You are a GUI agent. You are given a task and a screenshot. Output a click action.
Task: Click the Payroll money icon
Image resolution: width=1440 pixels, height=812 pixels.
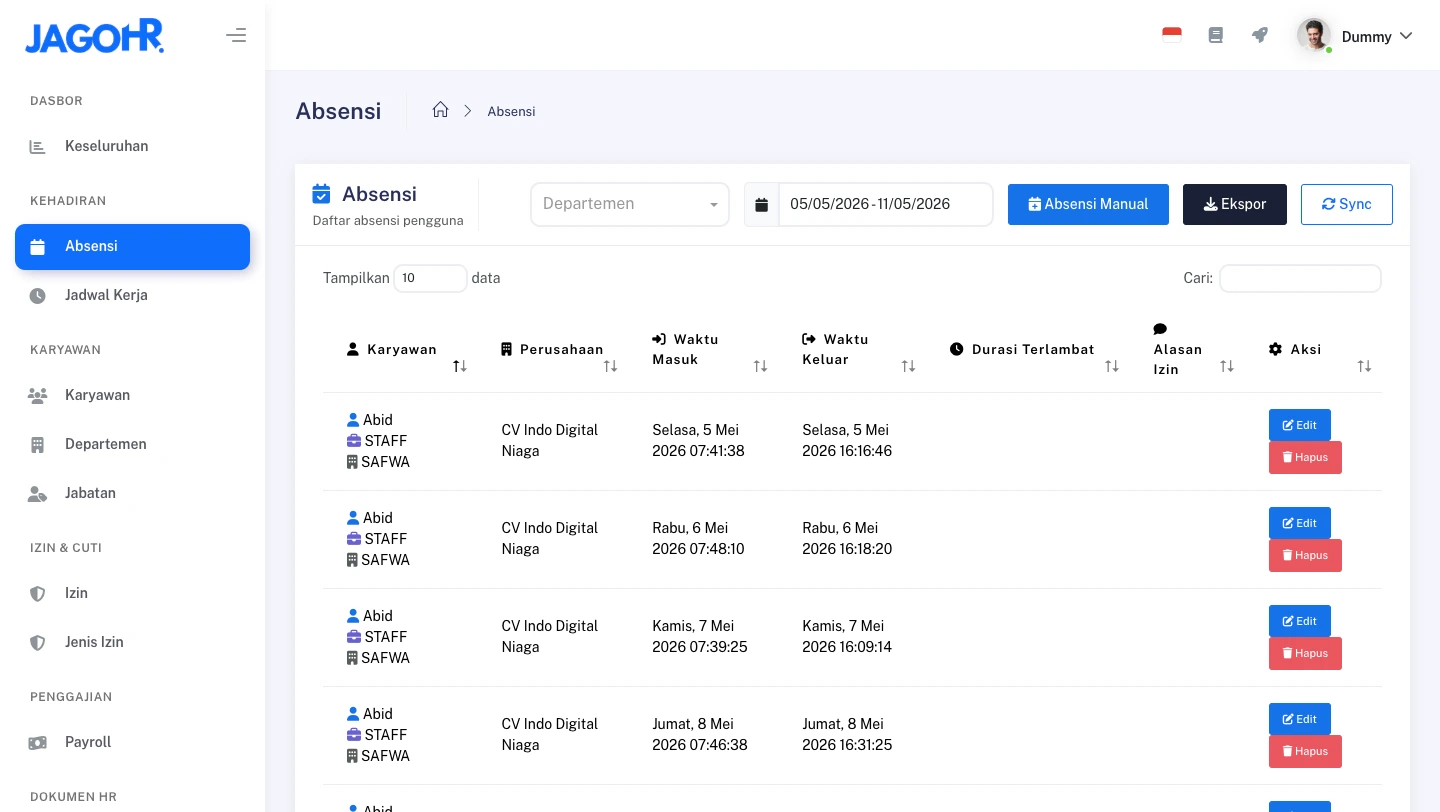[x=37, y=743]
